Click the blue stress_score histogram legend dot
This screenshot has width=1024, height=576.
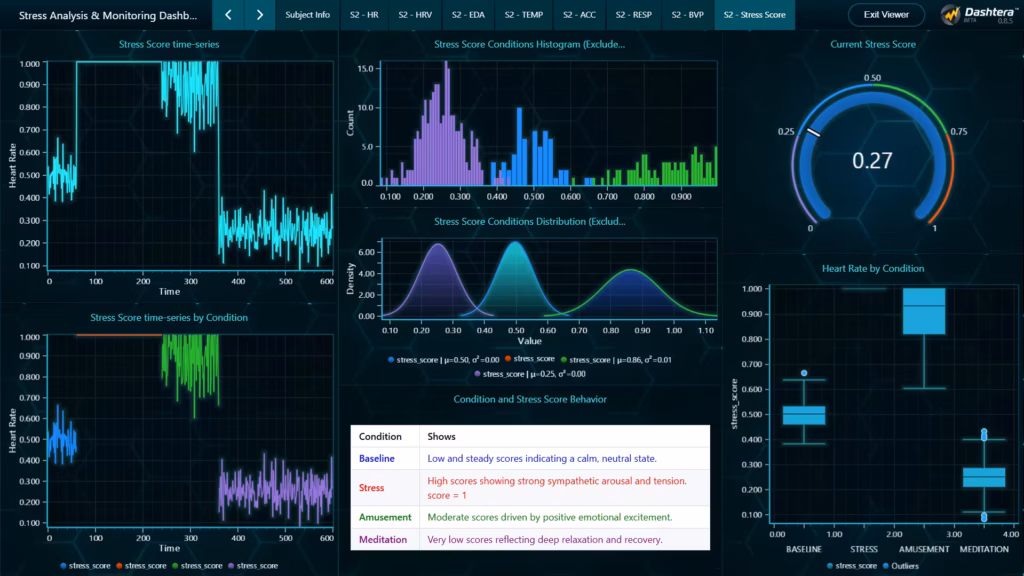click(x=392, y=358)
